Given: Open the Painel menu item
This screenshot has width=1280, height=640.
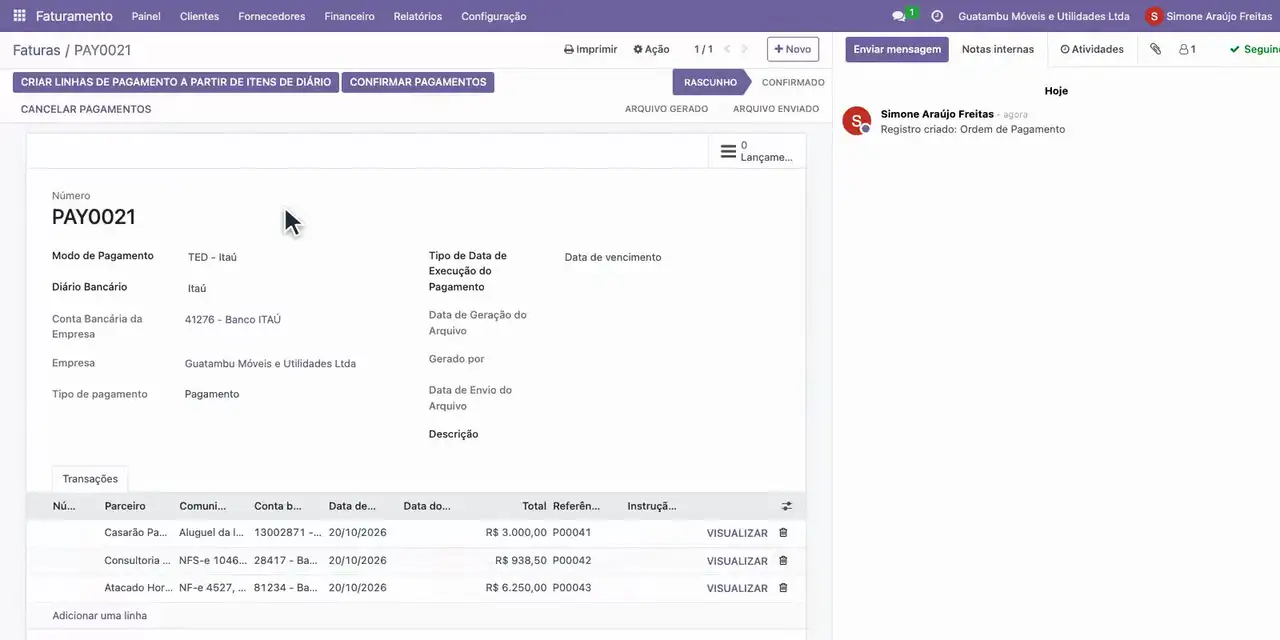Looking at the screenshot, I should (146, 16).
